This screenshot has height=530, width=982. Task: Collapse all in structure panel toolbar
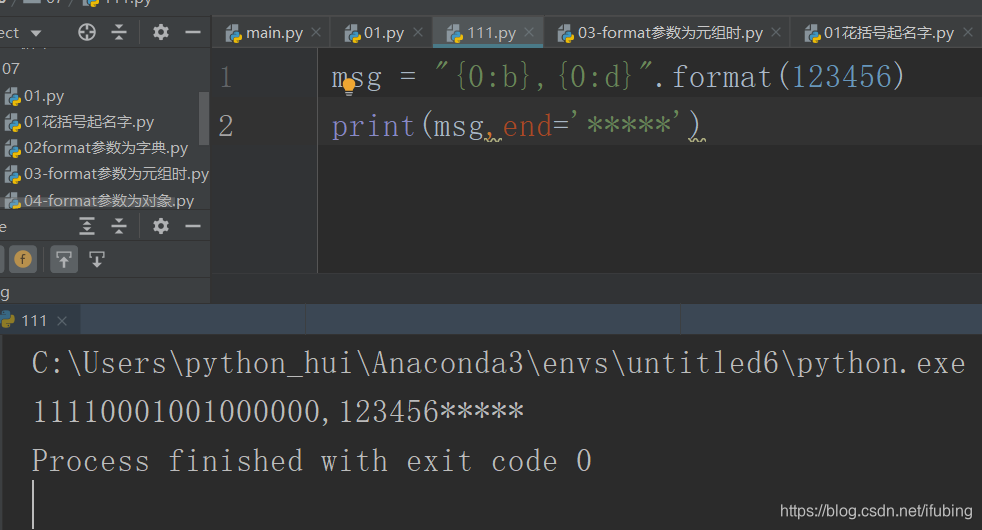point(119,226)
